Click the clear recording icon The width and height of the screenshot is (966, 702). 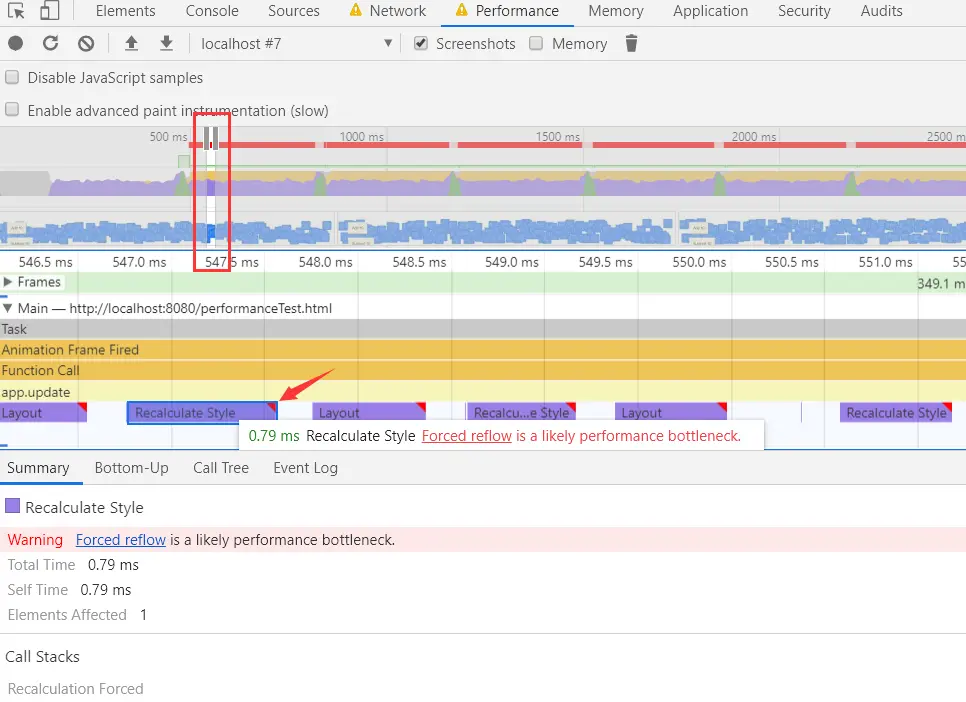[86, 43]
